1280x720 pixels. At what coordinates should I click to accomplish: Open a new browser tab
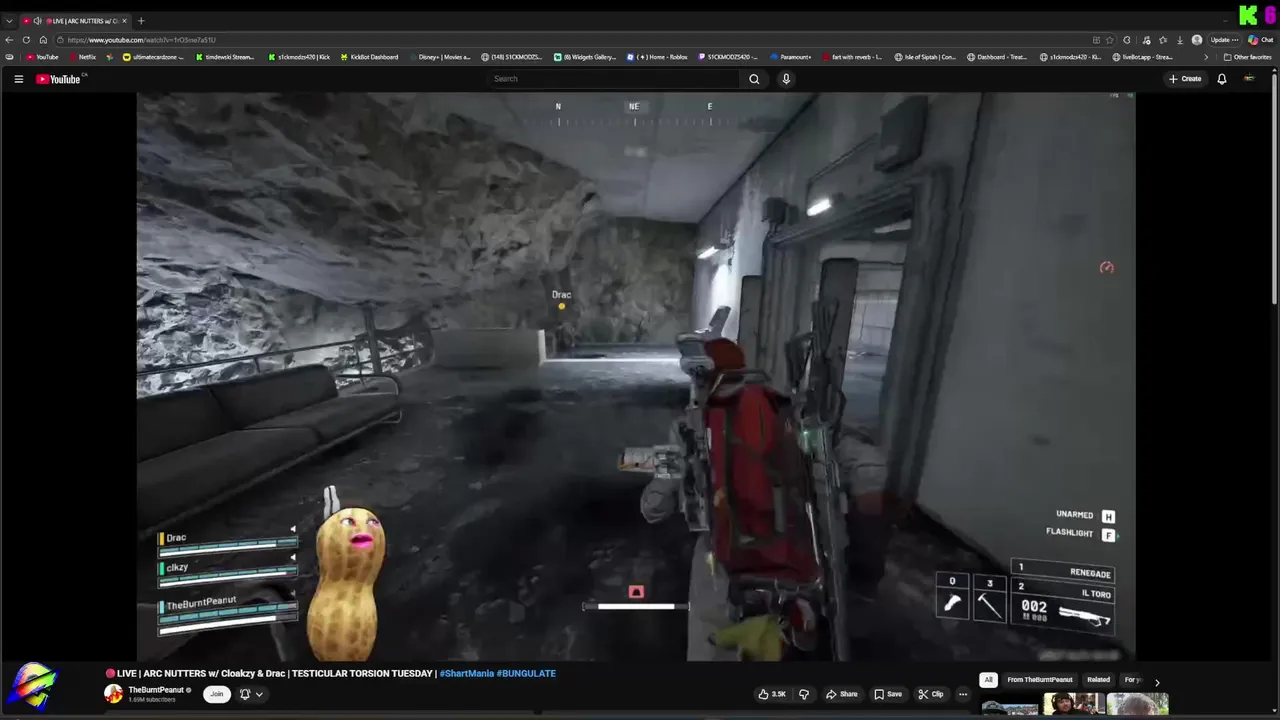[141, 21]
